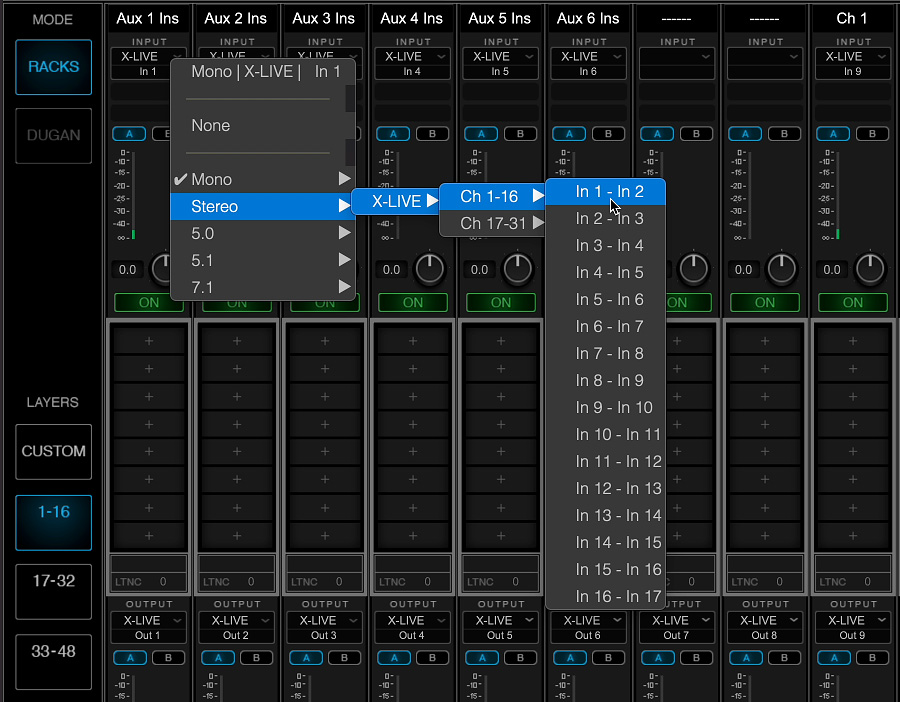Add plugin to first Aux 3 rack slot

[325, 341]
